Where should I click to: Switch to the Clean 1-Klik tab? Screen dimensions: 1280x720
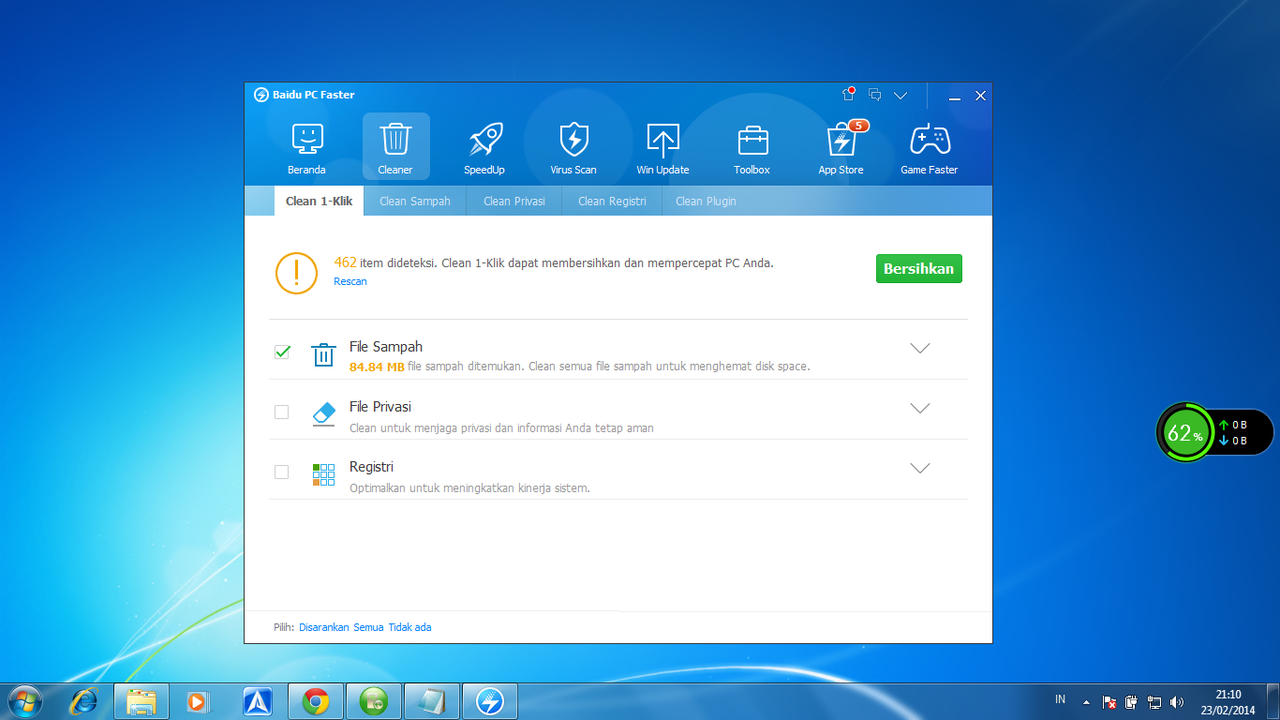pyautogui.click(x=319, y=201)
